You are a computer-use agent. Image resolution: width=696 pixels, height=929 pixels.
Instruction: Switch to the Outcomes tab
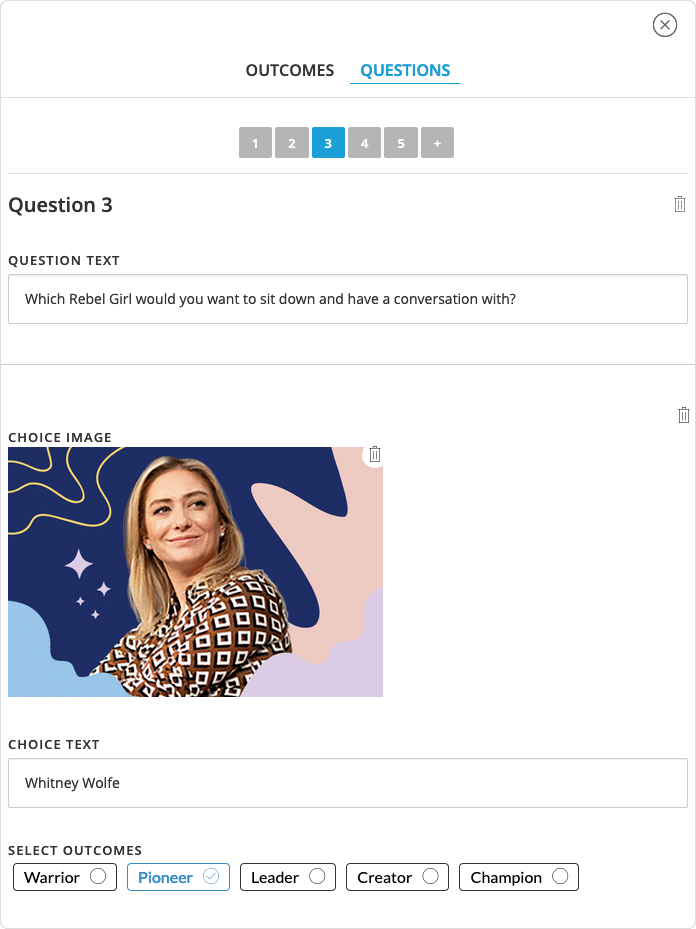coord(290,70)
